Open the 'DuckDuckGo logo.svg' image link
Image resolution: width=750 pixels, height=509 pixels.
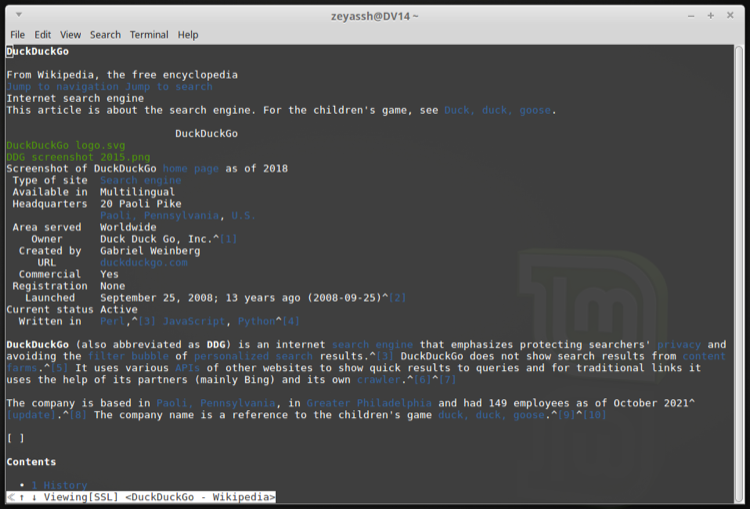(x=66, y=145)
